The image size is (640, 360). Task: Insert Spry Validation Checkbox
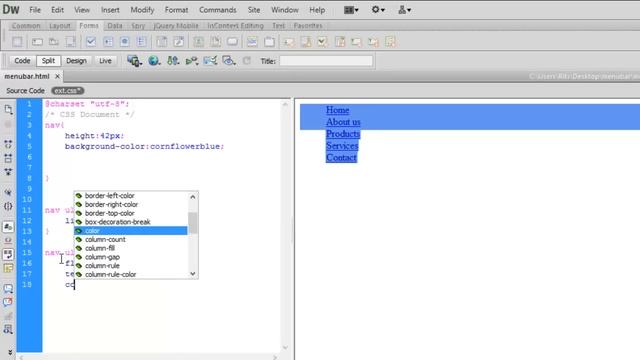[322, 42]
